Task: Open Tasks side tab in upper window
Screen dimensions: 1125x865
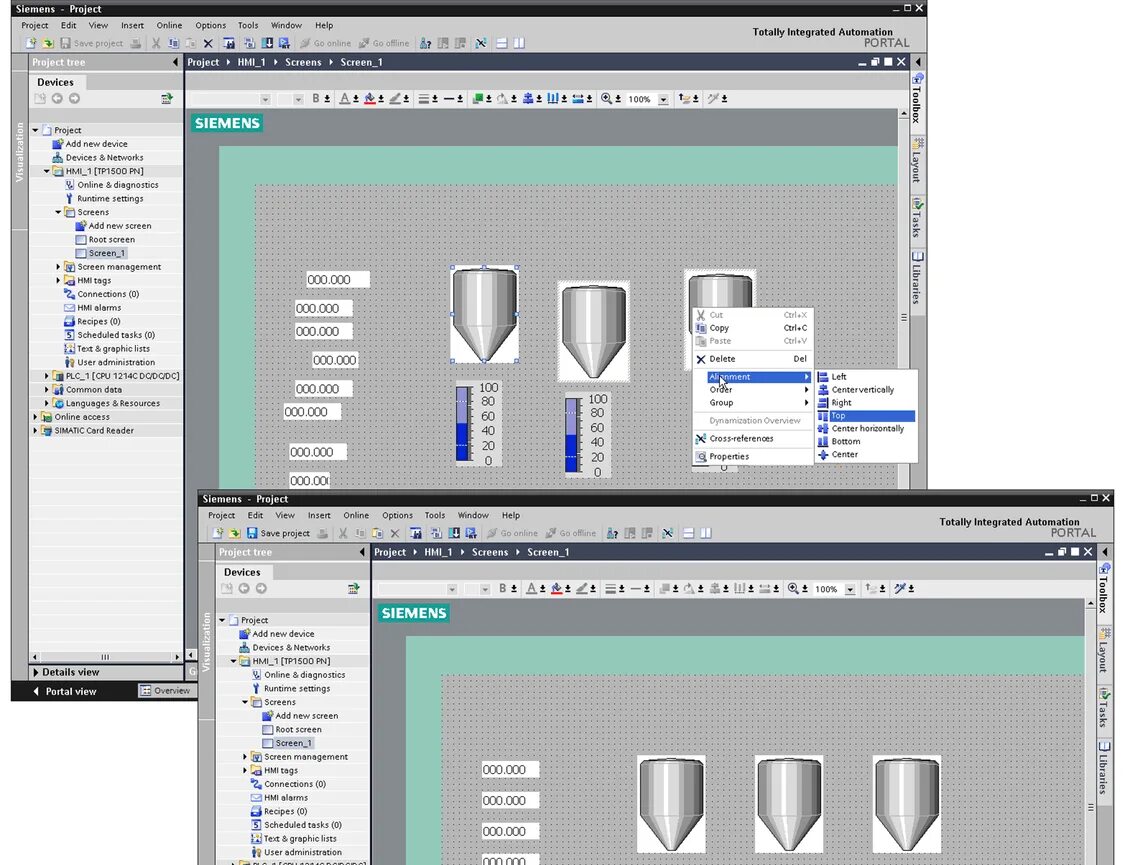Action: tap(916, 219)
